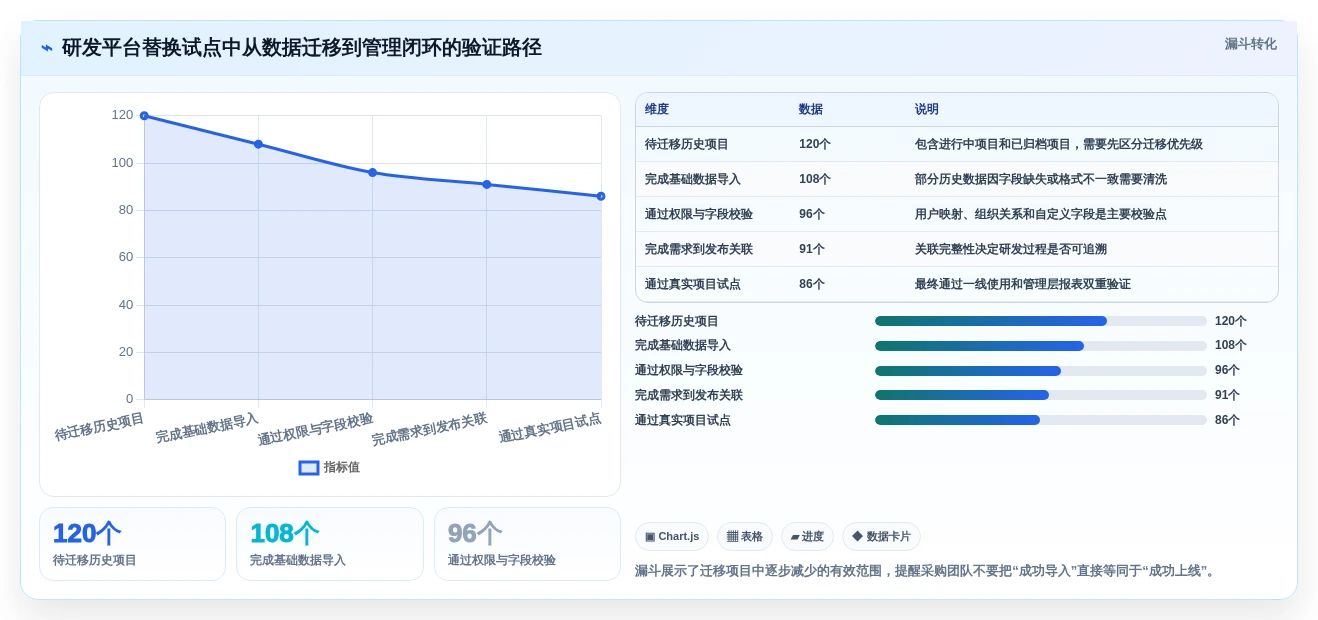This screenshot has height=620, width=1318.
Task: Click the progress bar for 完成基础数据导入
Action: pos(1041,346)
